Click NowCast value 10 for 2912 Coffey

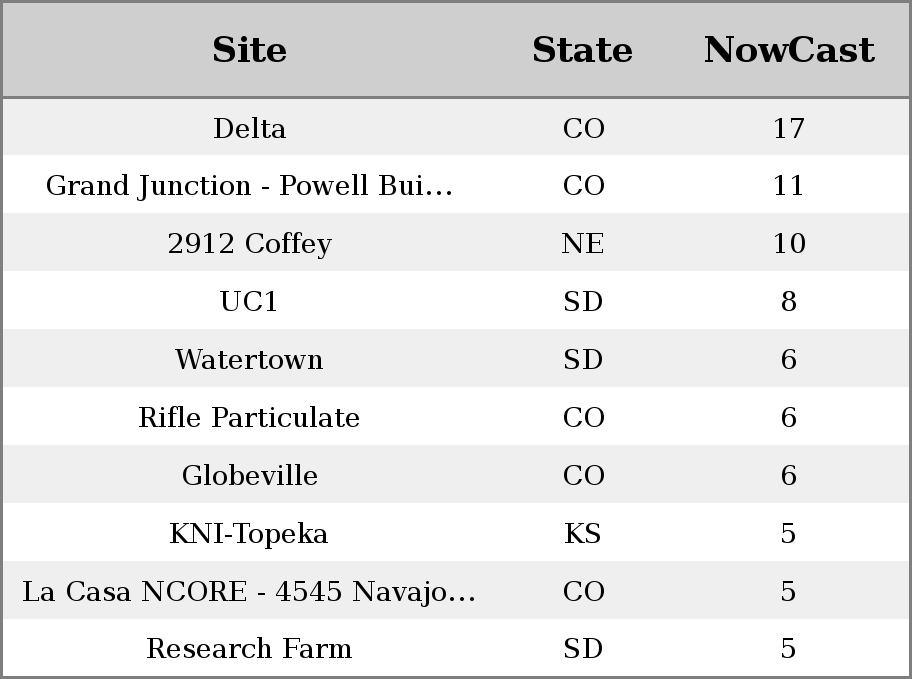pyautogui.click(x=789, y=243)
